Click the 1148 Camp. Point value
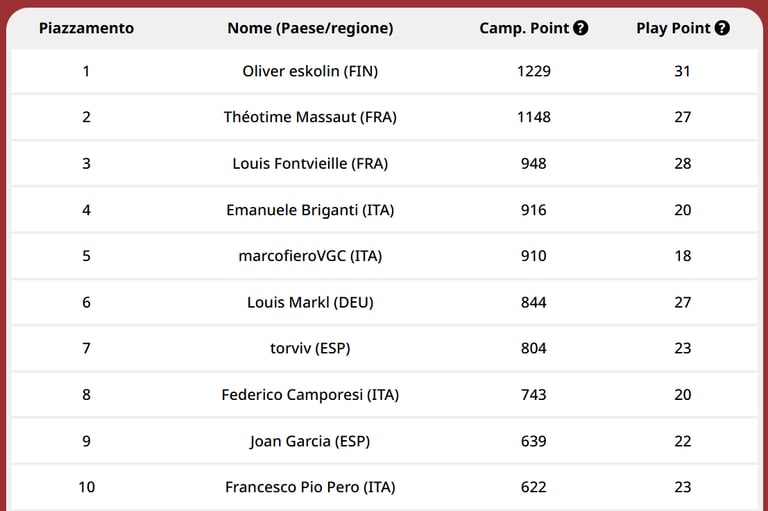768x511 pixels. point(534,117)
